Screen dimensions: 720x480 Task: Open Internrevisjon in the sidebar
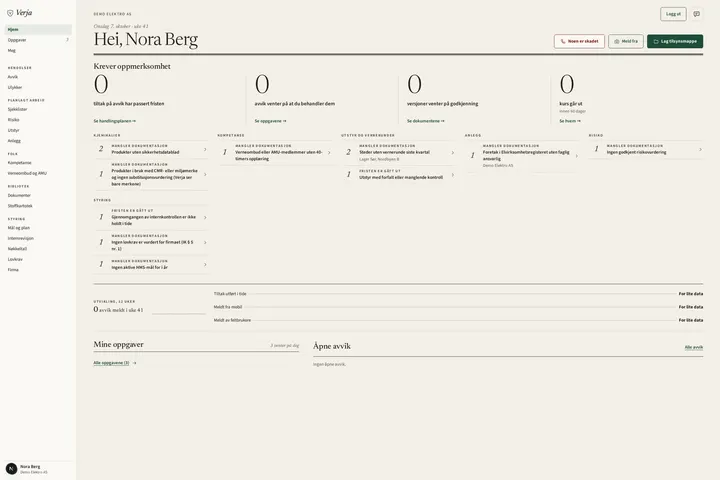click(x=21, y=238)
